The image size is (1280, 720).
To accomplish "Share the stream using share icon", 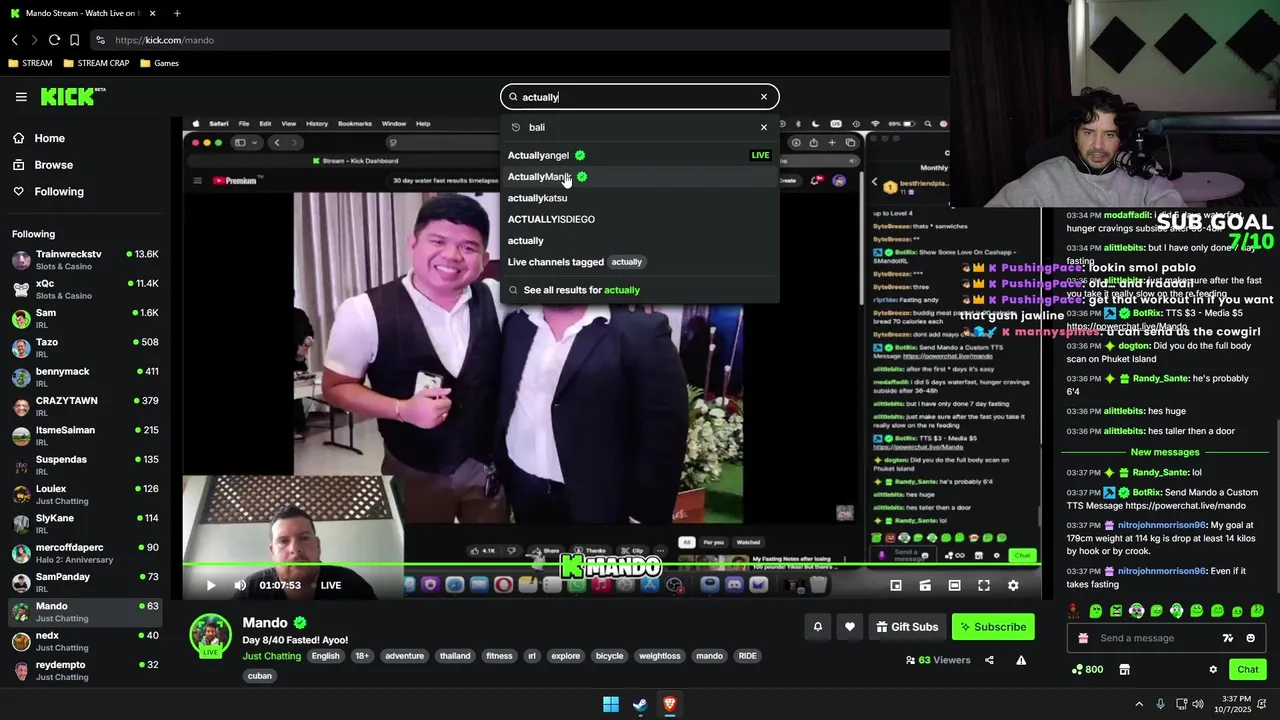I will (989, 660).
